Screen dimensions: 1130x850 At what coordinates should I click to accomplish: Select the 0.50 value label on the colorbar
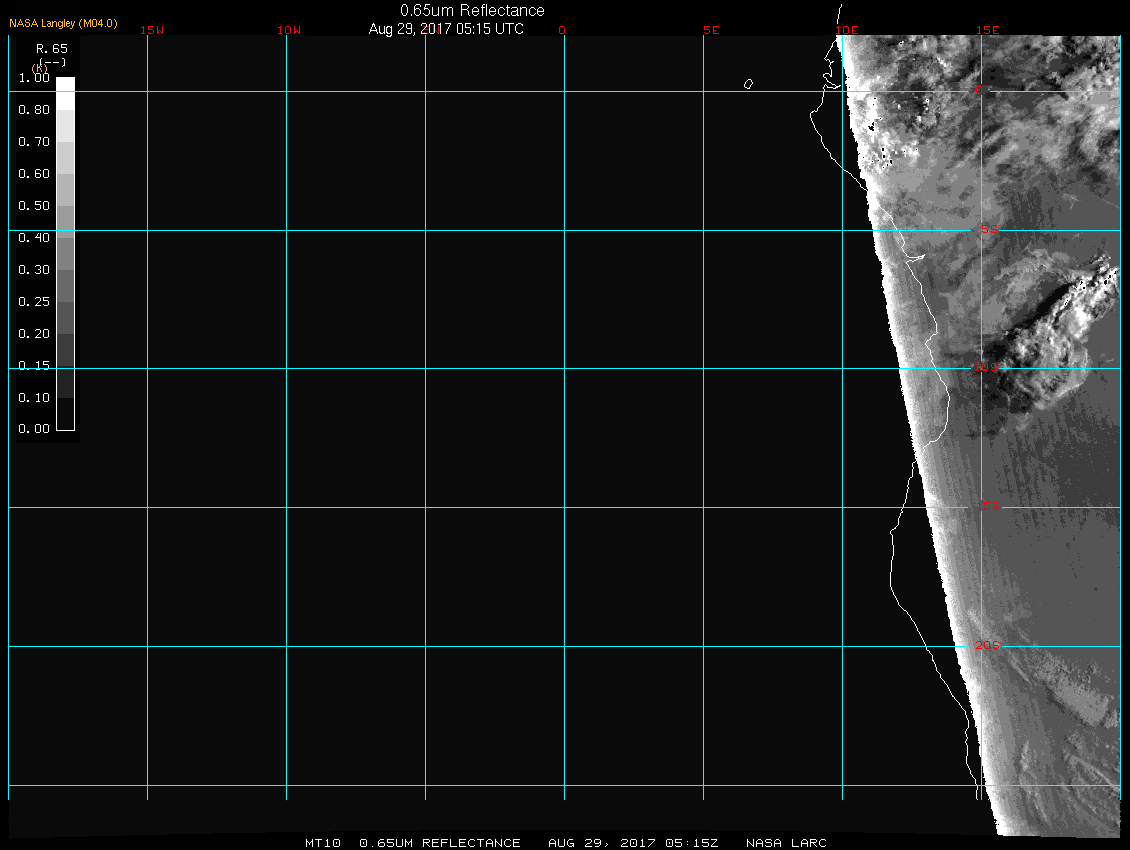(x=34, y=206)
